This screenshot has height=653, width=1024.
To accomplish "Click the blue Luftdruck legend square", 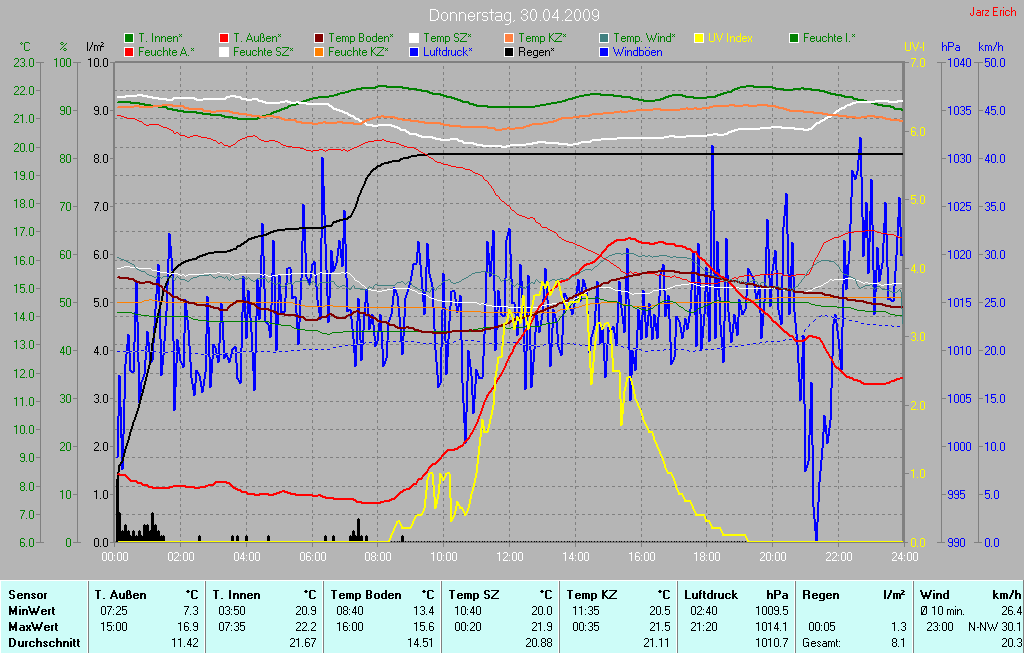I will click(414, 51).
